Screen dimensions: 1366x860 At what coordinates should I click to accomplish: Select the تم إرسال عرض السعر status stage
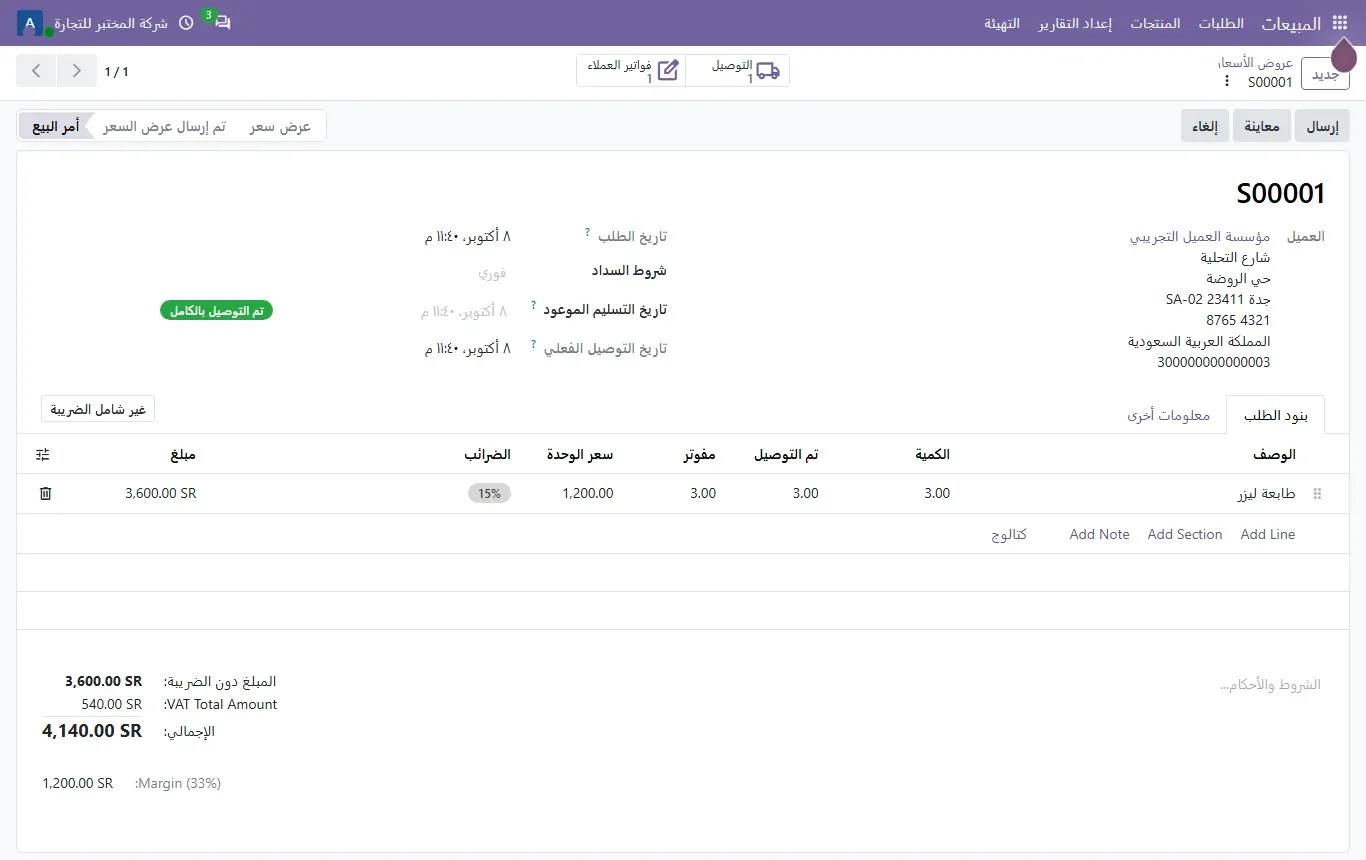pyautogui.click(x=164, y=127)
